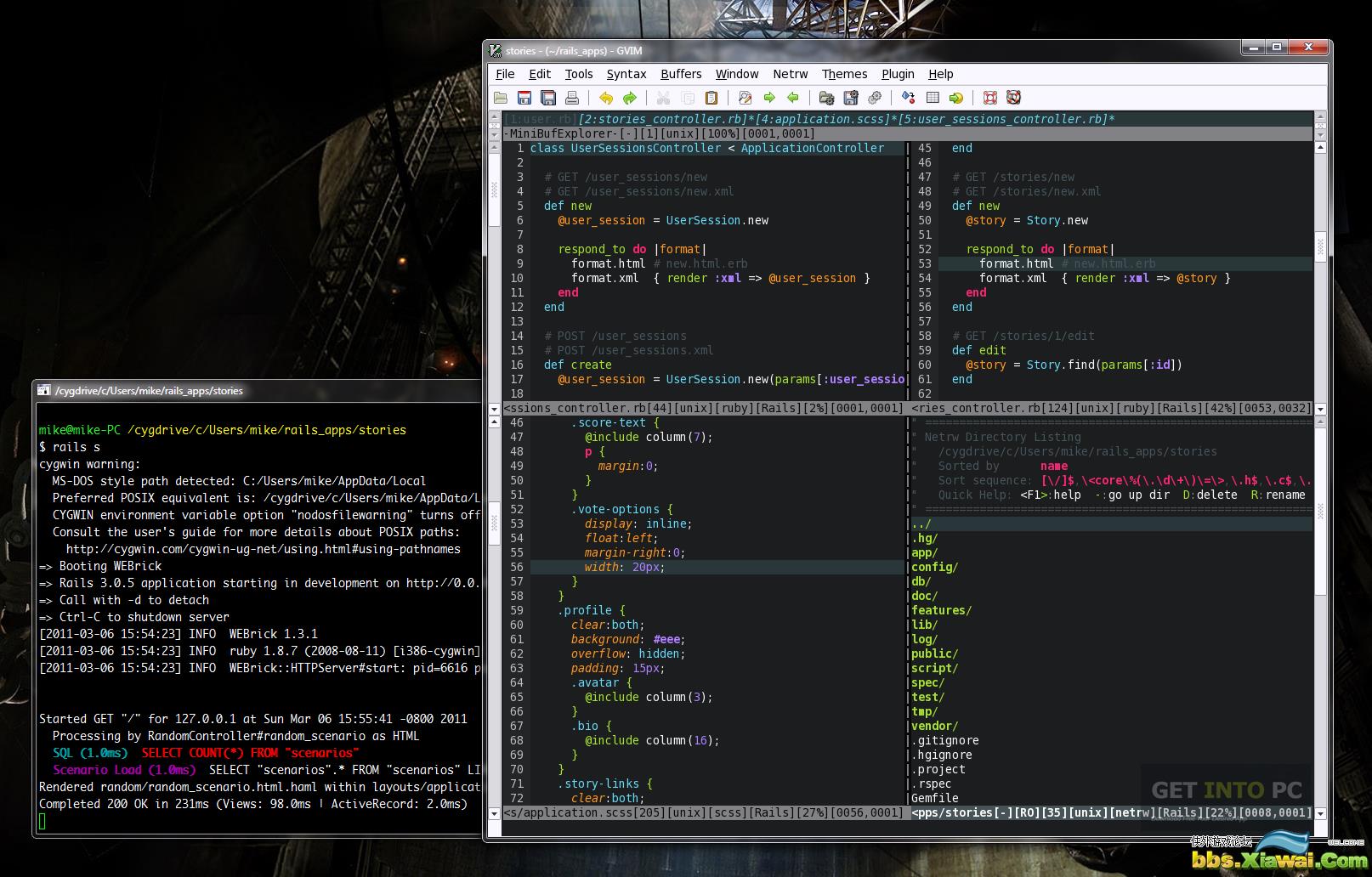Click the Print toolbar icon
The image size is (1372, 877).
click(572, 98)
